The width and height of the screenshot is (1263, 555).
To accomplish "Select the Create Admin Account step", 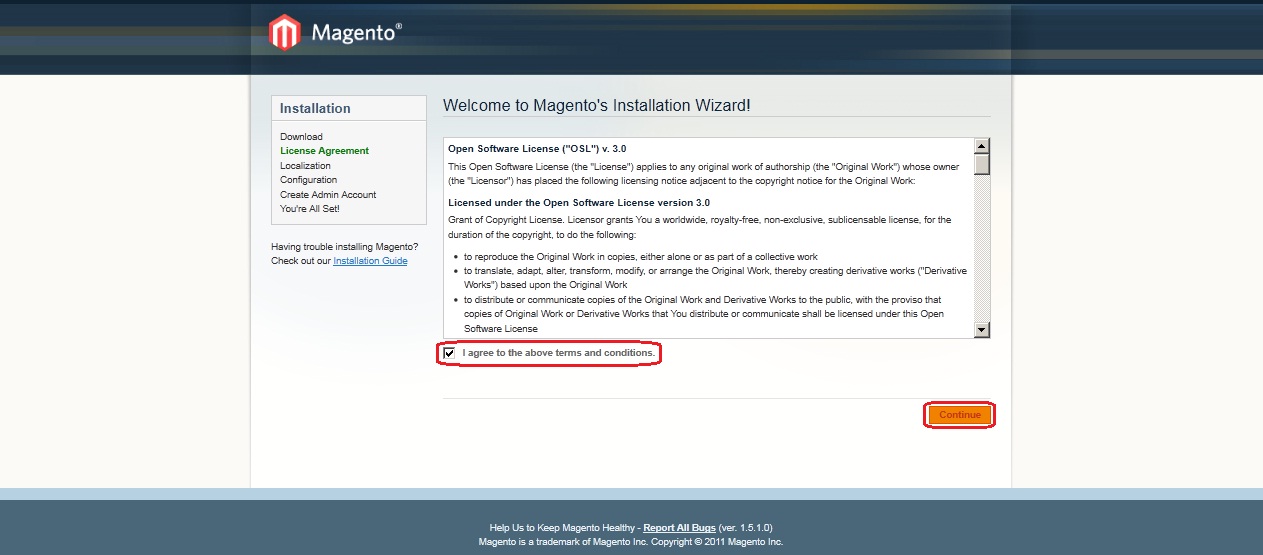I will click(328, 195).
